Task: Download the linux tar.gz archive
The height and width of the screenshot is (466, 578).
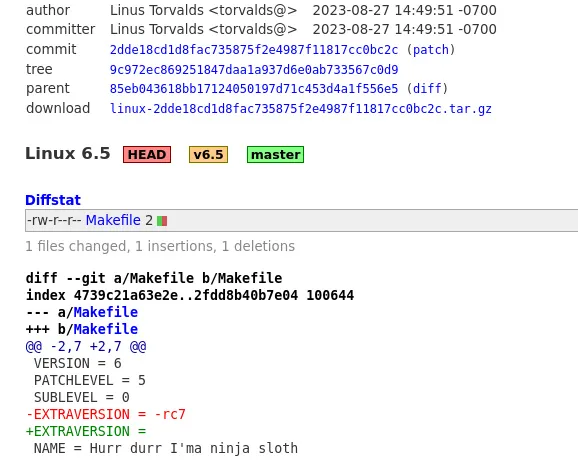Action: pos(300,109)
